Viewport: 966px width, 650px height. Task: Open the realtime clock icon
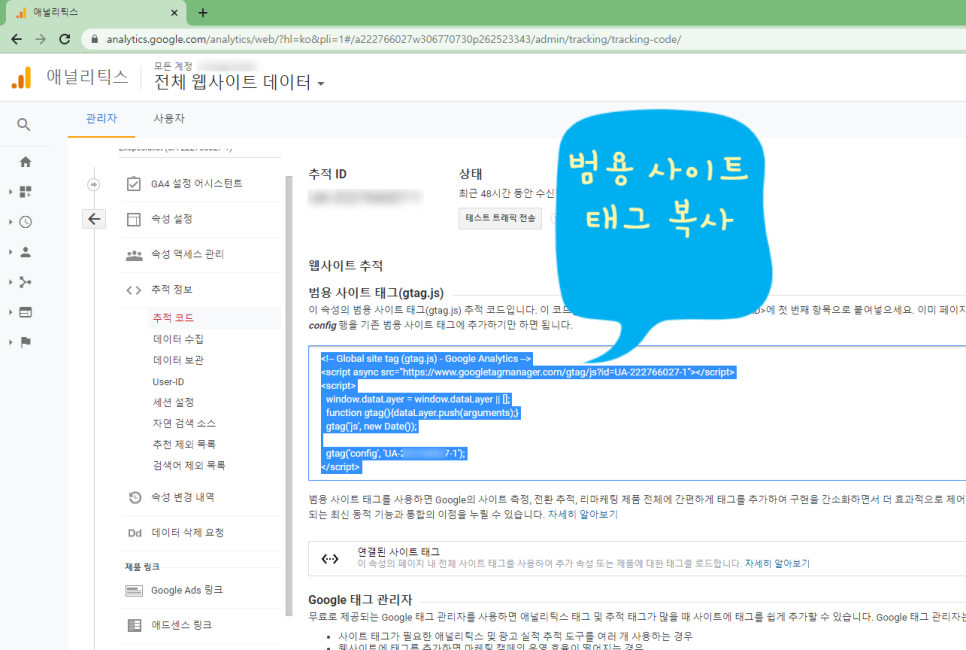click(25, 222)
